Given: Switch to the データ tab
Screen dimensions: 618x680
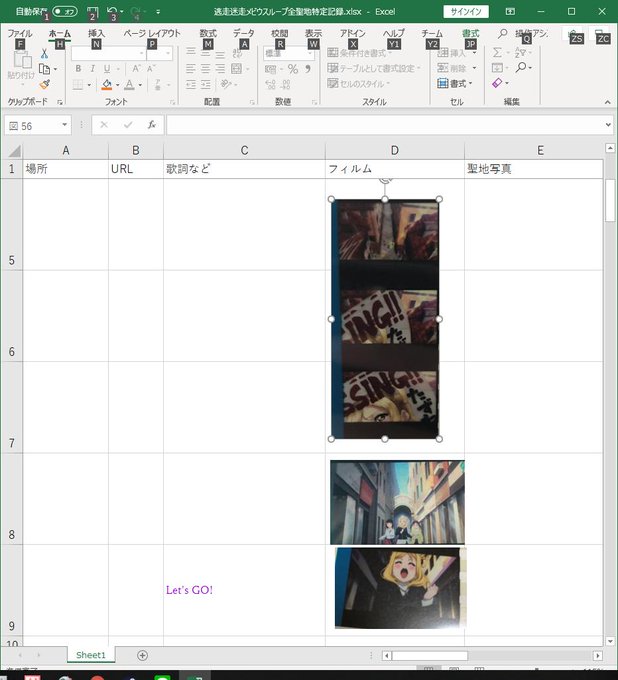Looking at the screenshot, I should 244,33.
